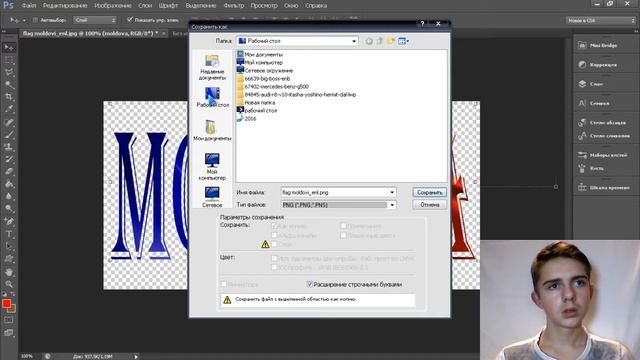Screen dimensions: 640x360
Task: Select the Crop tool
Action: (x=9, y=97)
